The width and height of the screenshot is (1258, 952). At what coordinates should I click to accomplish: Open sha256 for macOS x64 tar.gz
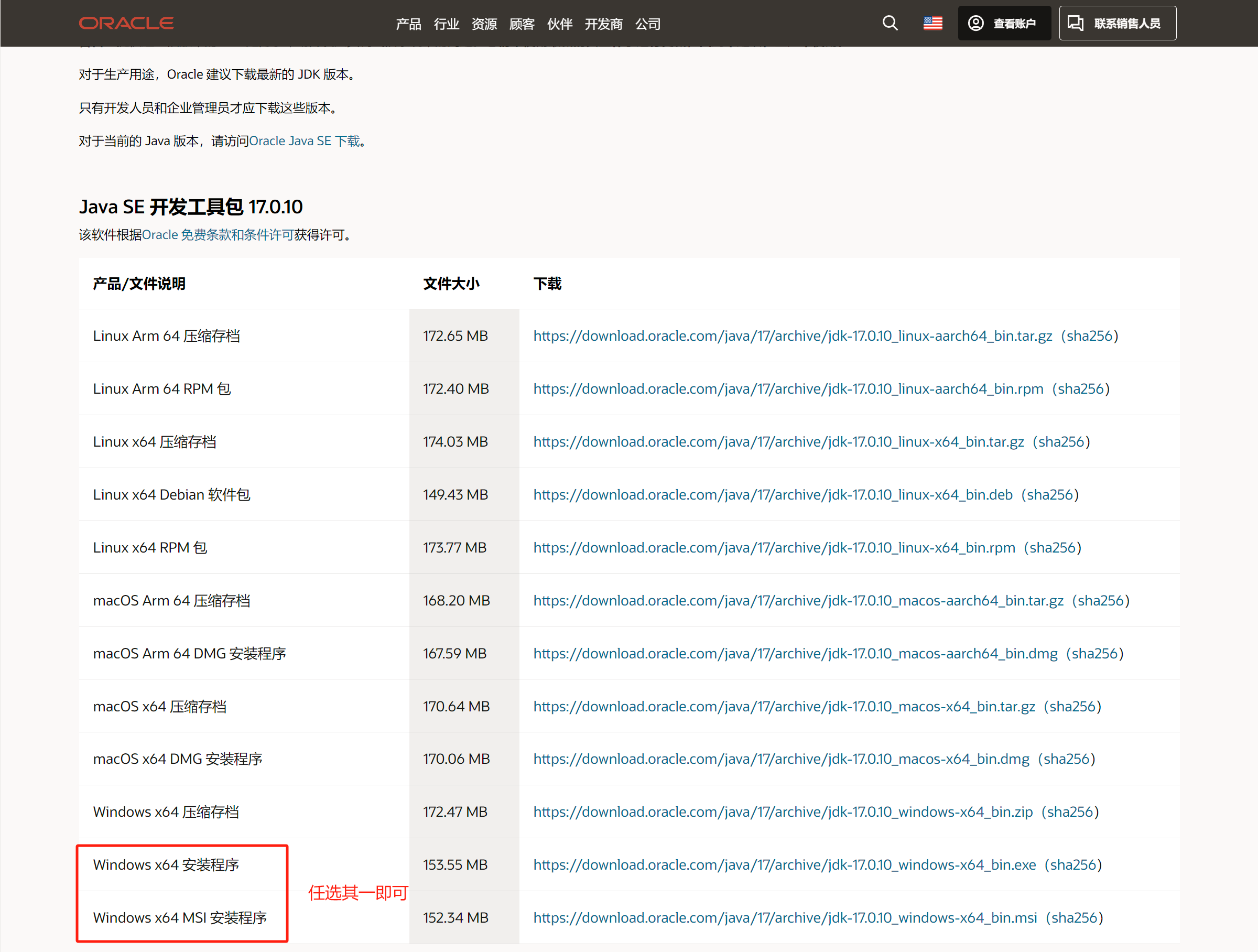click(1072, 706)
